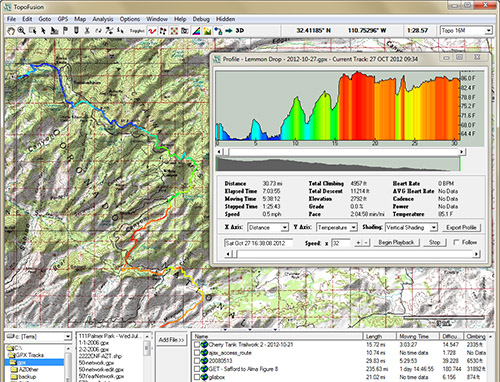Open the Help menu
Image resolution: width=500 pixels, height=382 pixels.
point(180,19)
